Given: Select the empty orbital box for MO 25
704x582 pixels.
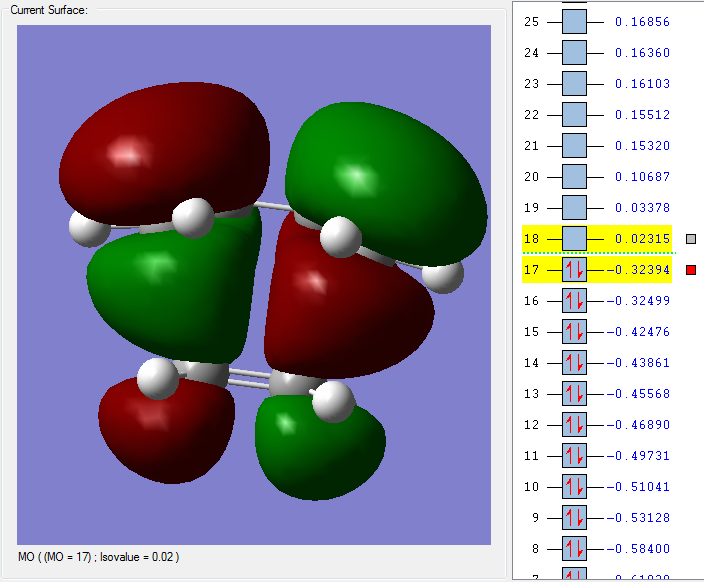Looking at the screenshot, I should coord(574,22).
